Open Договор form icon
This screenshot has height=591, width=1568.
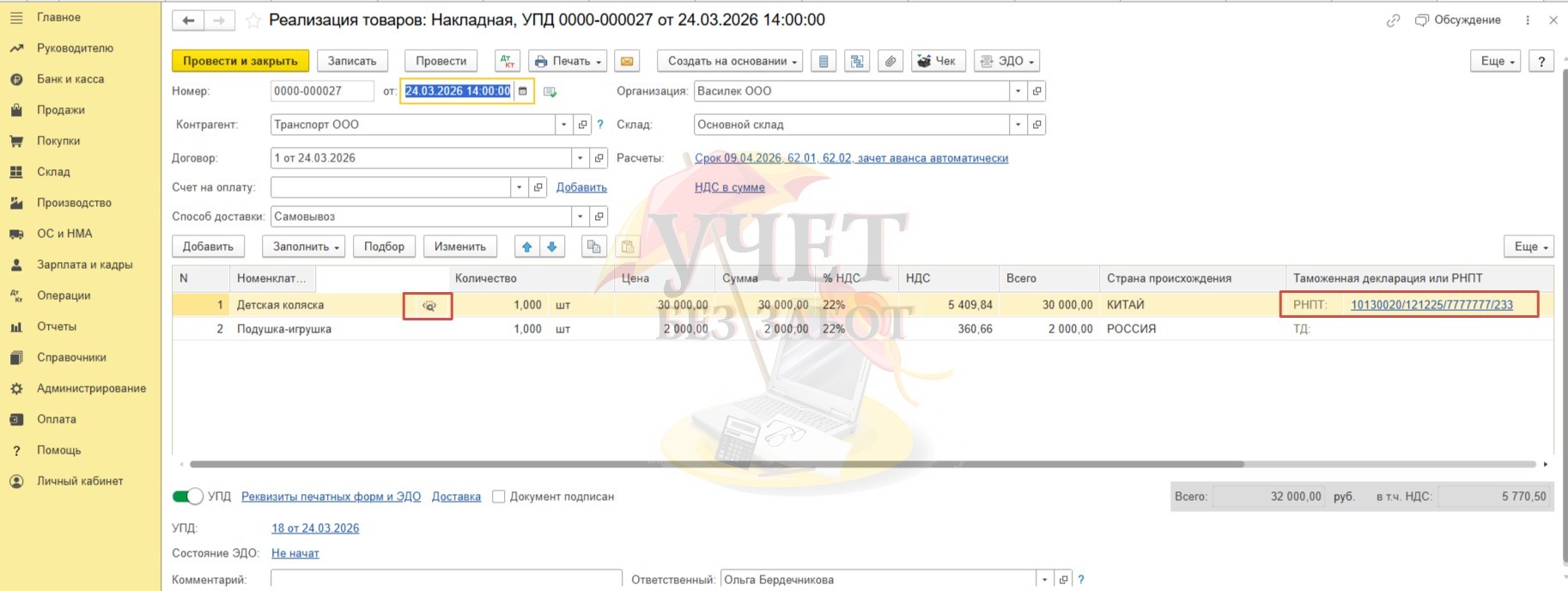(x=599, y=158)
